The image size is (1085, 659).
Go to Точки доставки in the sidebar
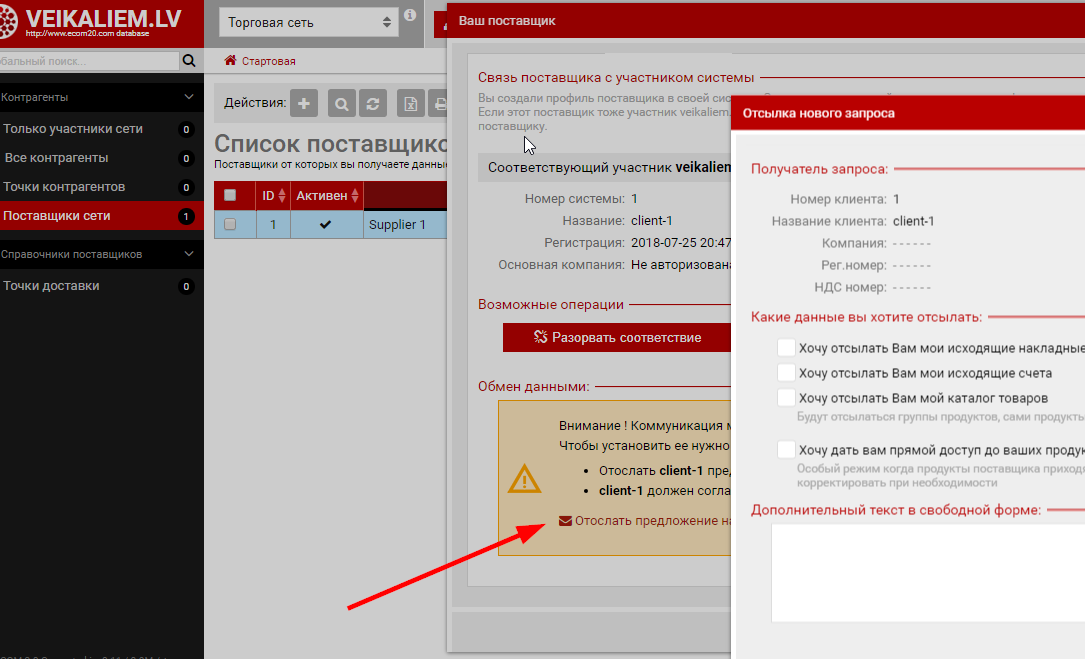(51, 286)
